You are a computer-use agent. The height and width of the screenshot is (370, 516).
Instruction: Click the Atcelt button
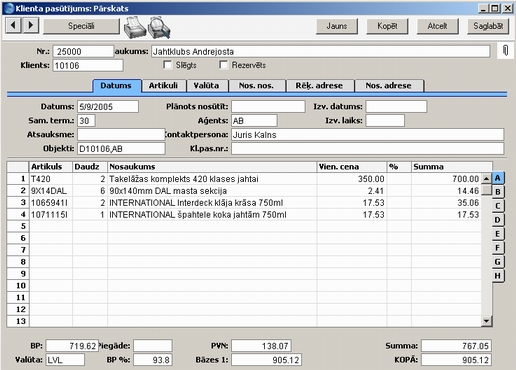[437, 26]
